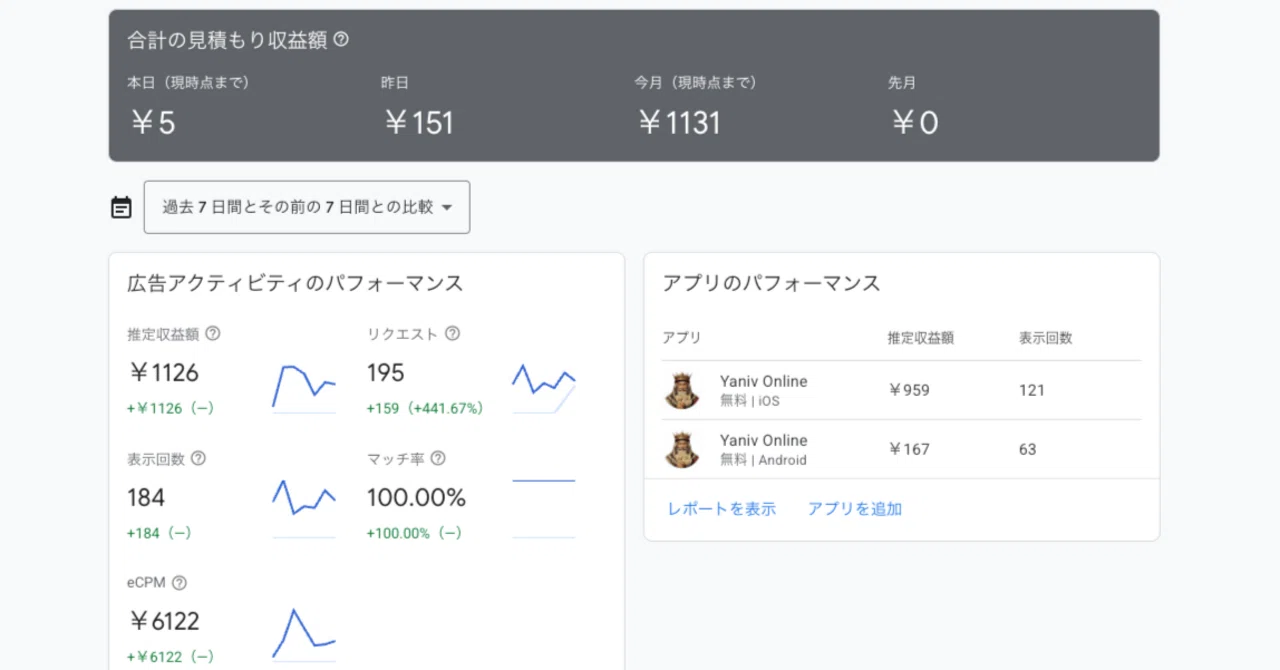Click the リクエスト sparkline chart
This screenshot has width=1280, height=670.
[x=544, y=388]
